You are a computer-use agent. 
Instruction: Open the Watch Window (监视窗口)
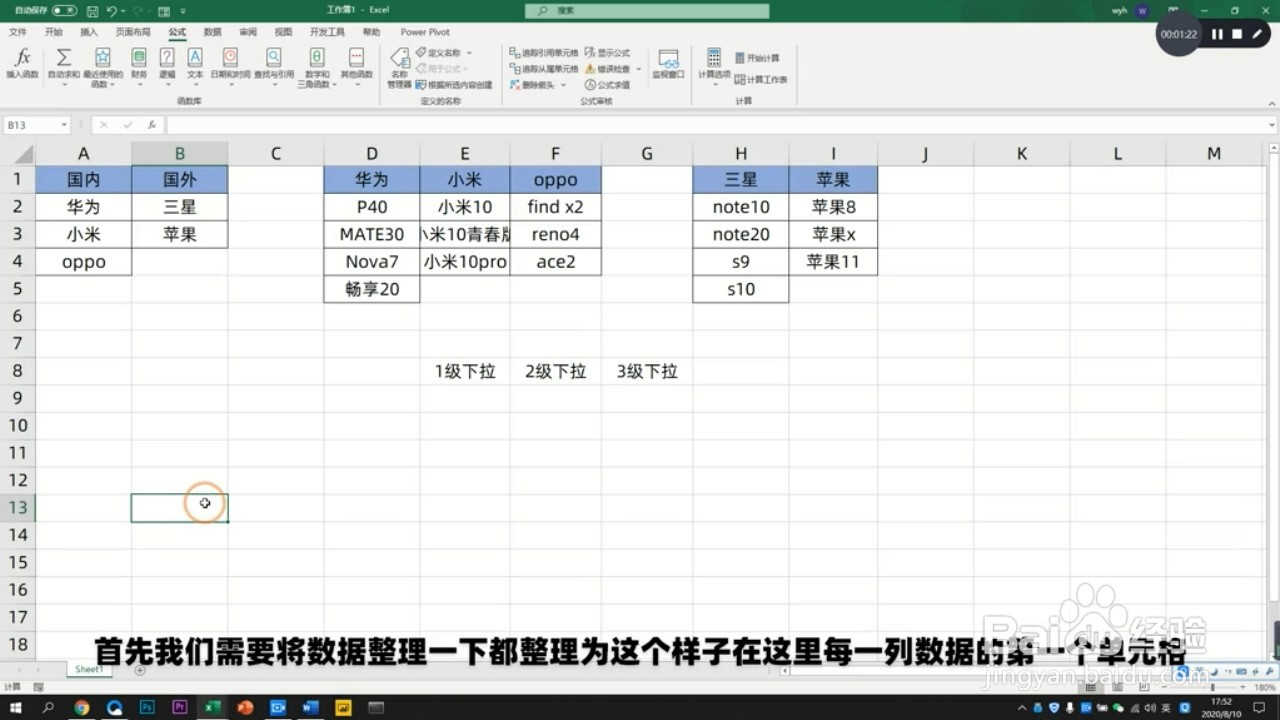[668, 65]
